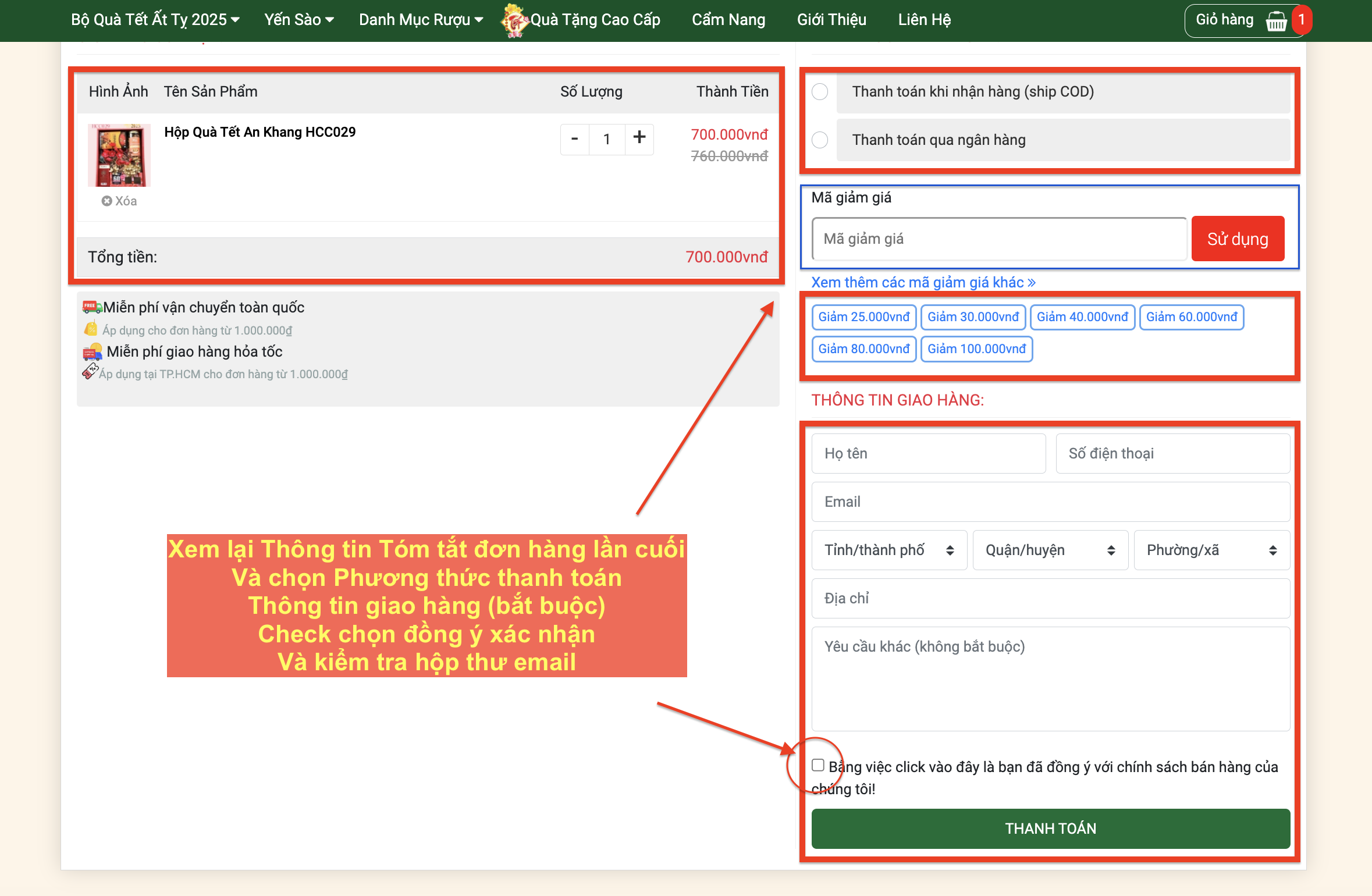The height and width of the screenshot is (896, 1372).
Task: Click the Xóa remove icon under product
Action: pos(106,201)
